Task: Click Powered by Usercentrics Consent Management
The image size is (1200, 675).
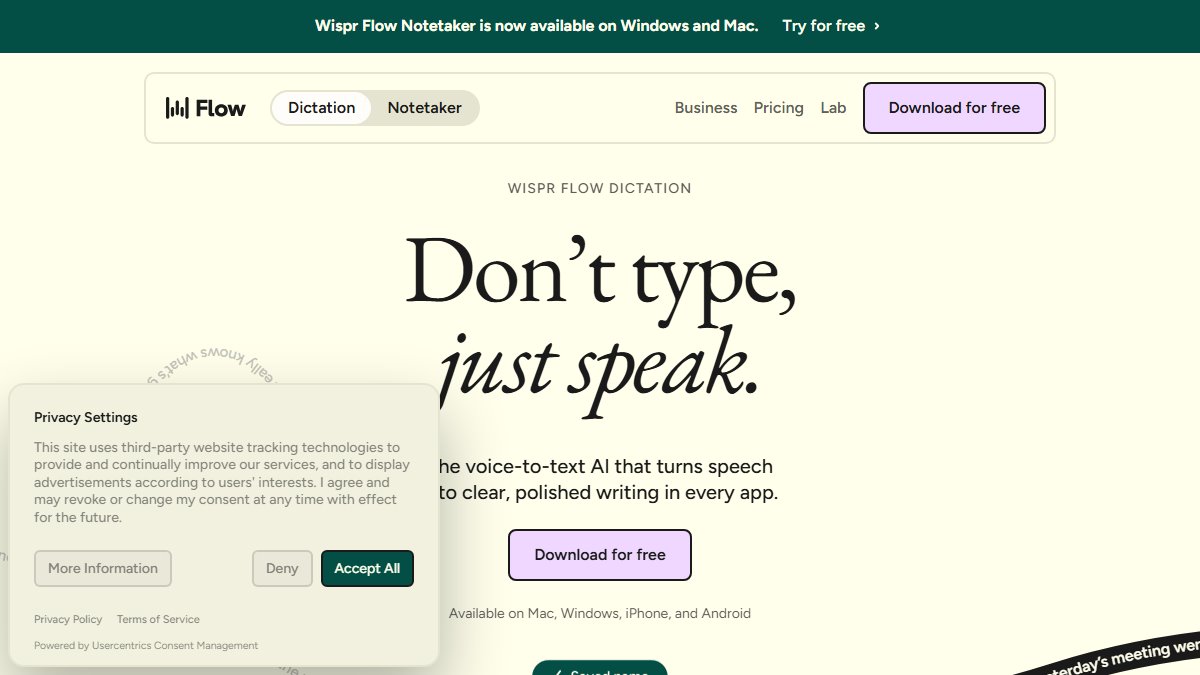Action: (x=146, y=645)
